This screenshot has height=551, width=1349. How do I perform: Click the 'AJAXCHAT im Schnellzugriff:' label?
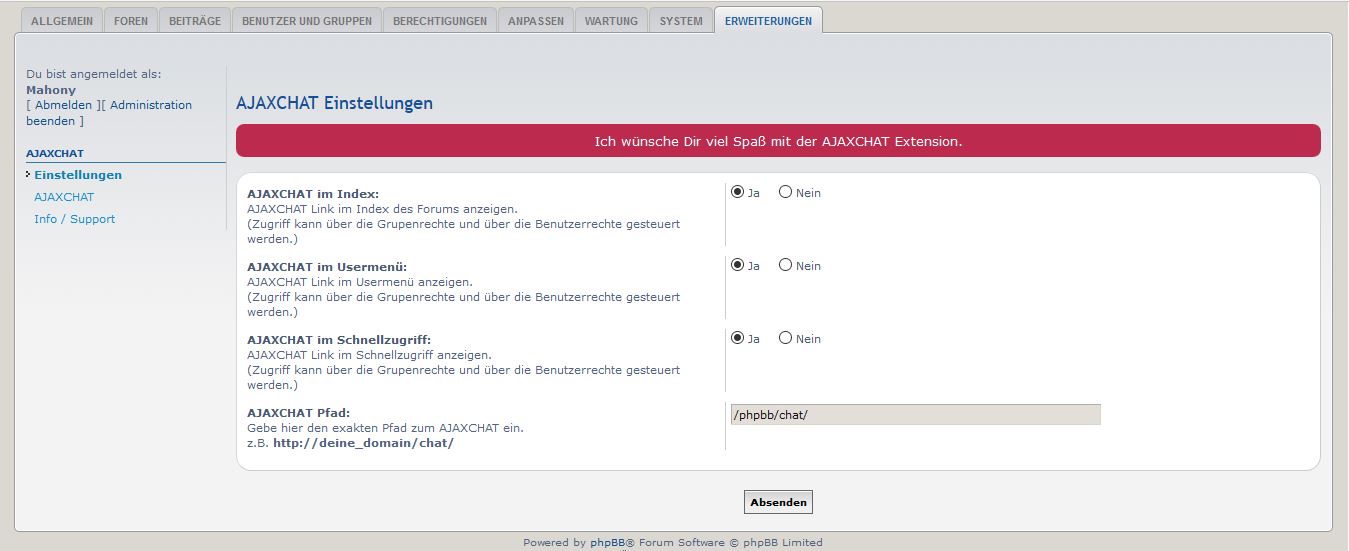[339, 340]
